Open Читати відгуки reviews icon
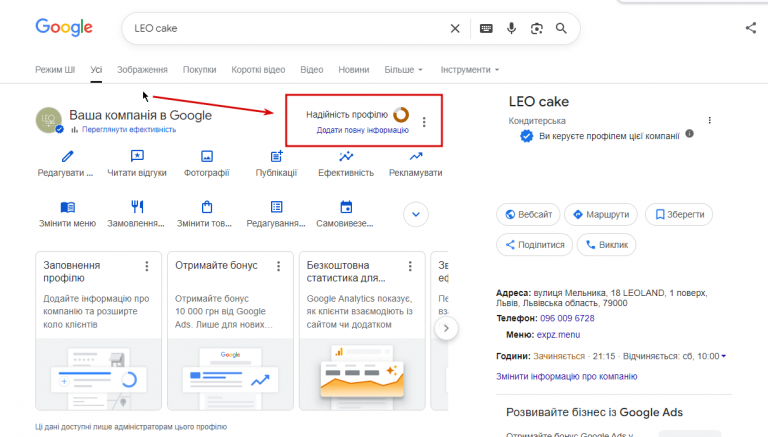Viewport: 768px width, 437px height. click(x=137, y=156)
